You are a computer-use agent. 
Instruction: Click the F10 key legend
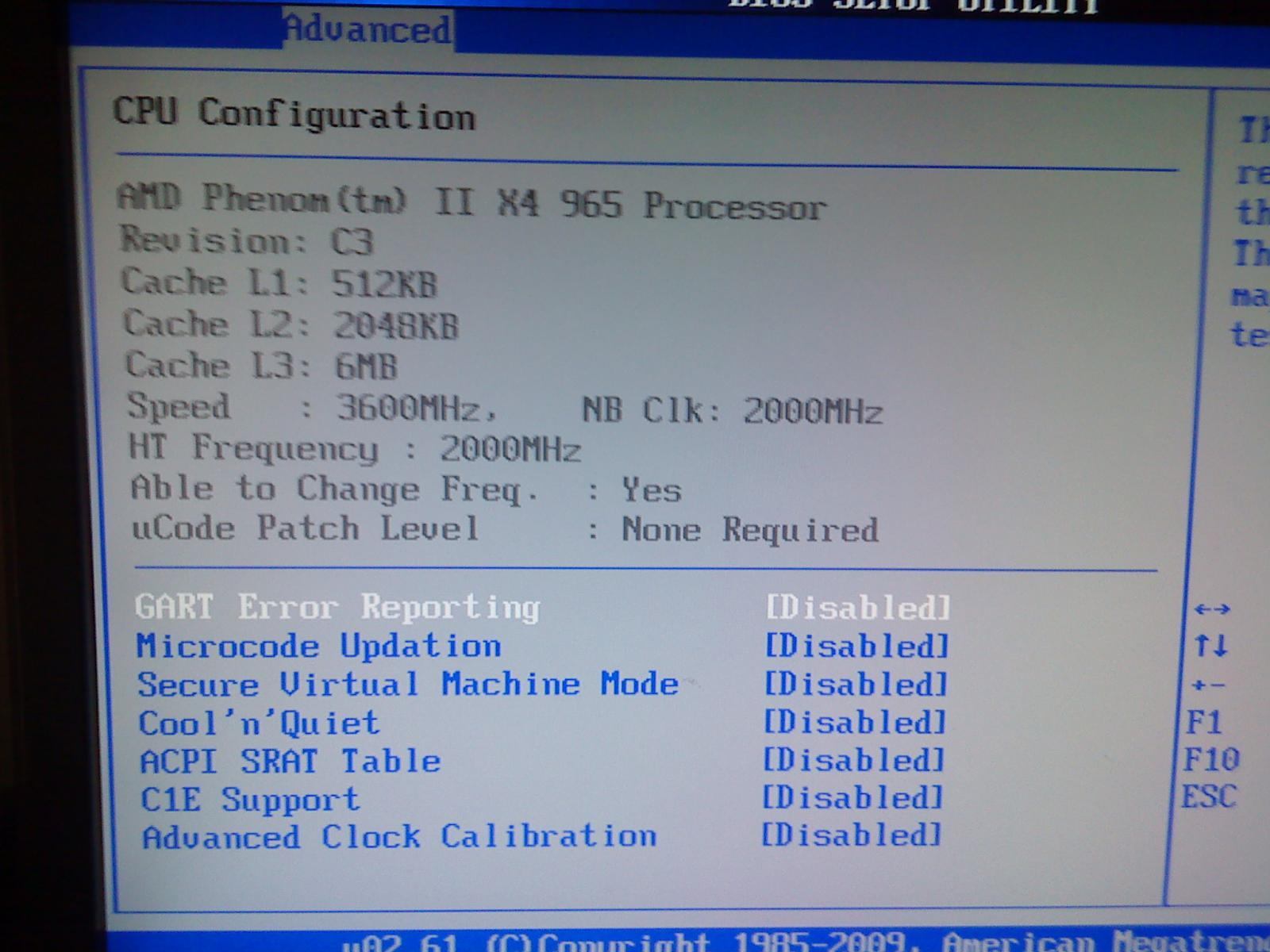tap(1211, 759)
